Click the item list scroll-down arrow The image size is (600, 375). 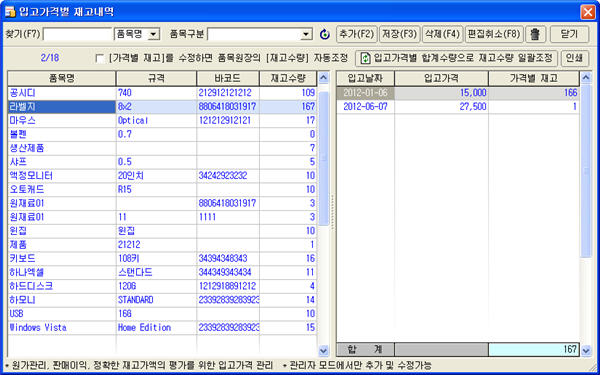[x=324, y=350]
